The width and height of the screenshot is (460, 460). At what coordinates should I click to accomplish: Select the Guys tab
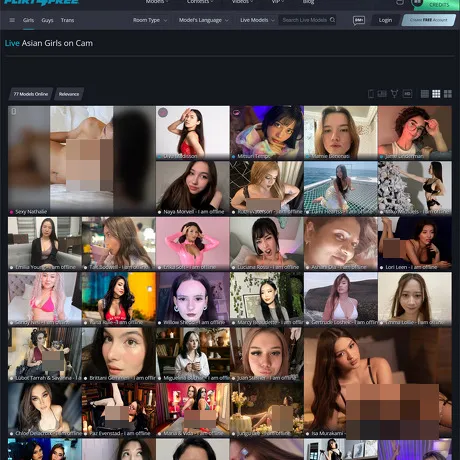click(x=47, y=20)
